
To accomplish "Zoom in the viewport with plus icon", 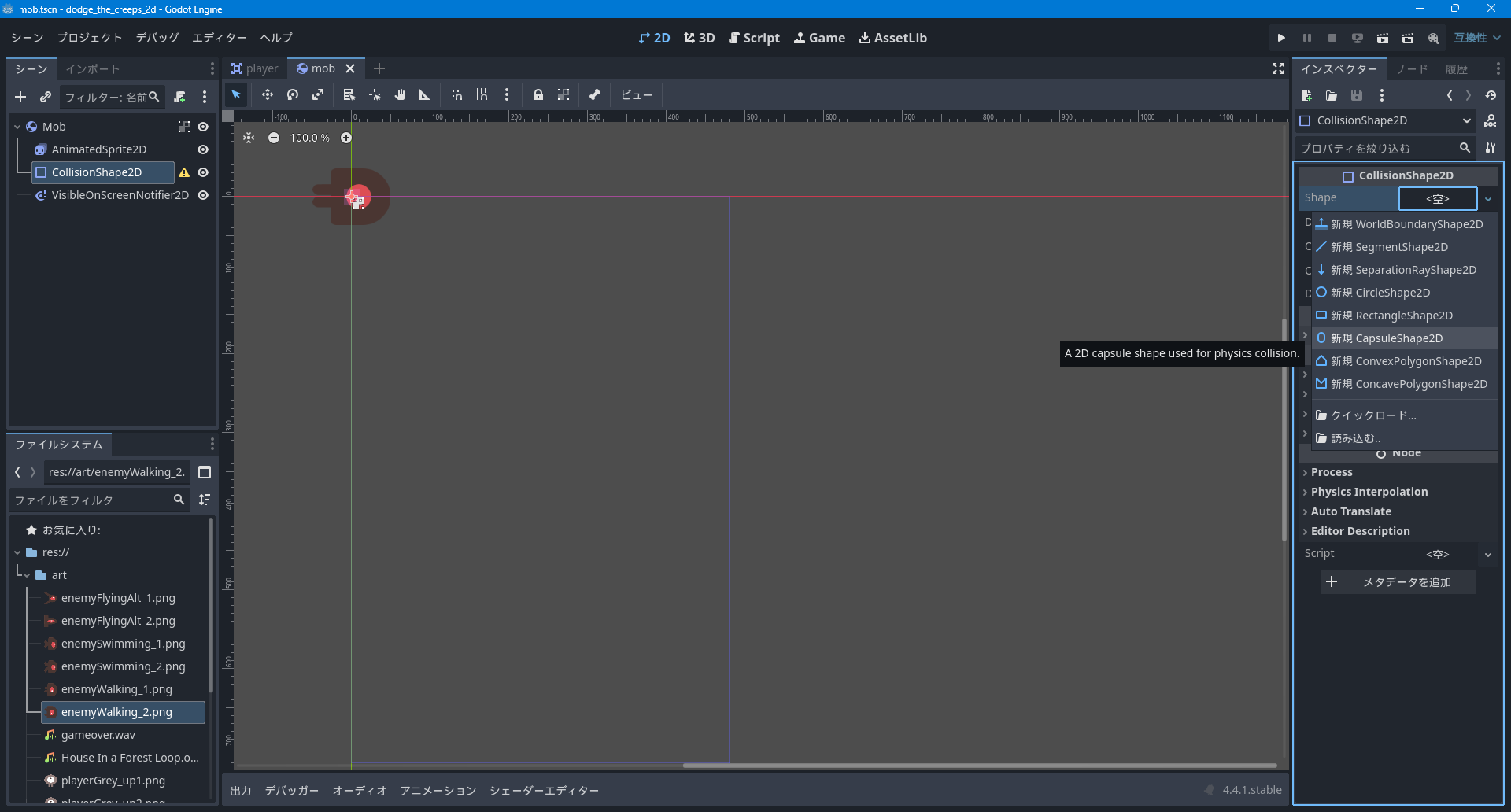I will [x=346, y=138].
